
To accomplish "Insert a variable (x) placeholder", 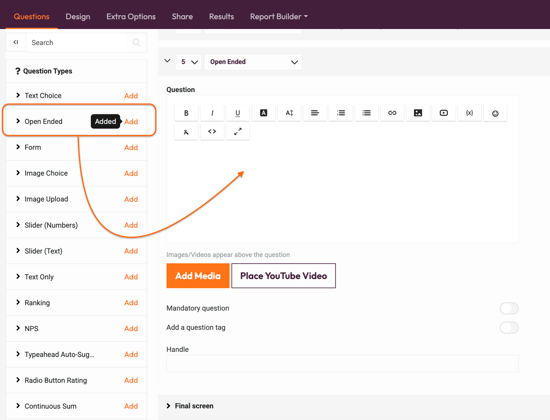I will (x=469, y=113).
